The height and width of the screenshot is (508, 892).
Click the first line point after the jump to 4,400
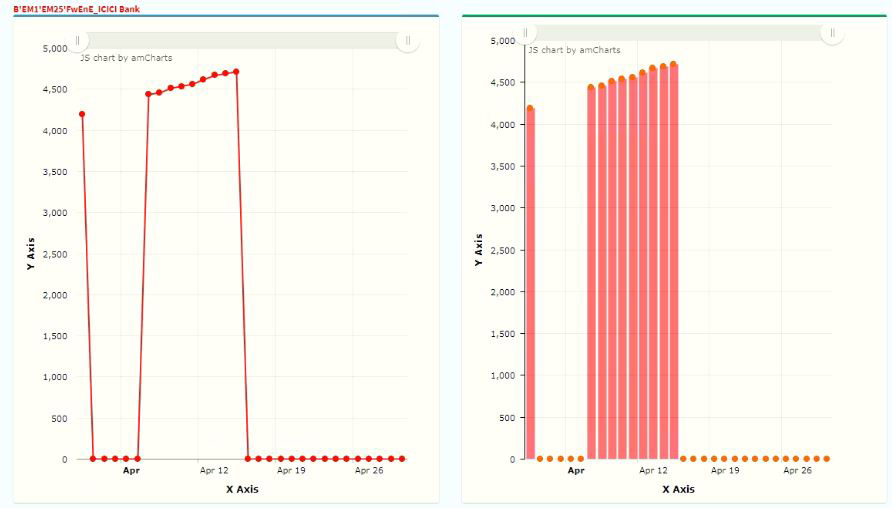click(148, 94)
